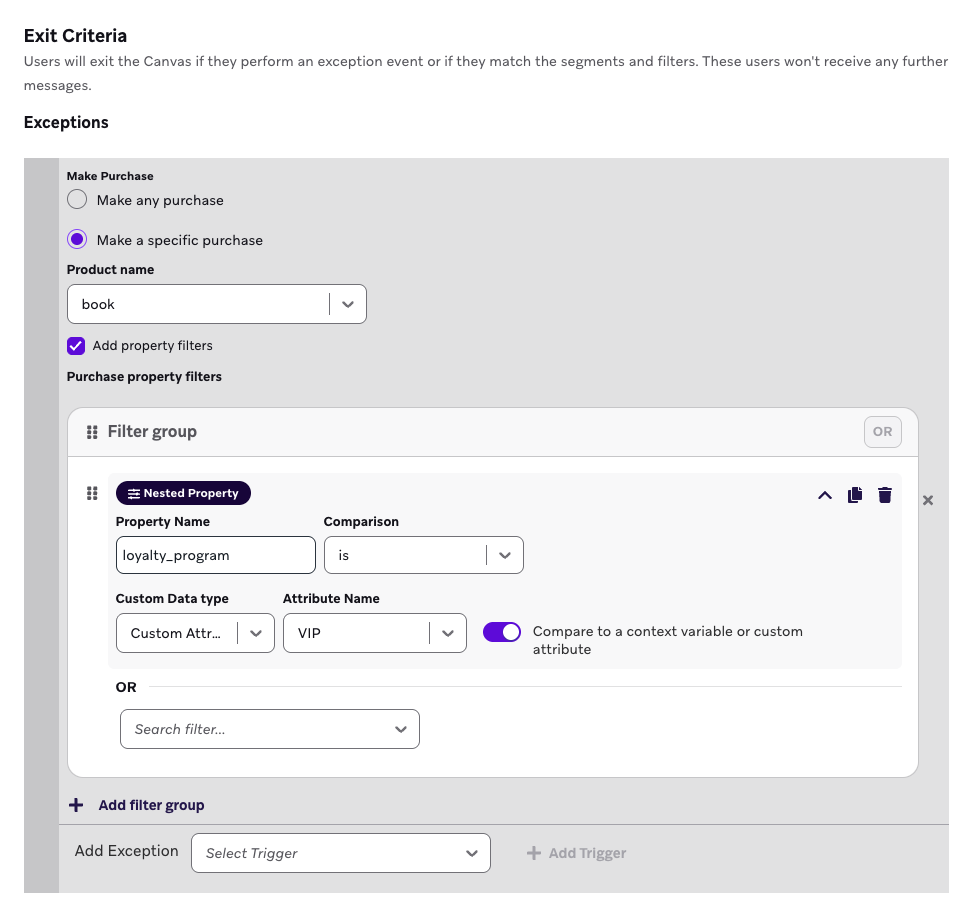The height and width of the screenshot is (910, 970).
Task: Open the Select Trigger dropdown
Action: (340, 853)
